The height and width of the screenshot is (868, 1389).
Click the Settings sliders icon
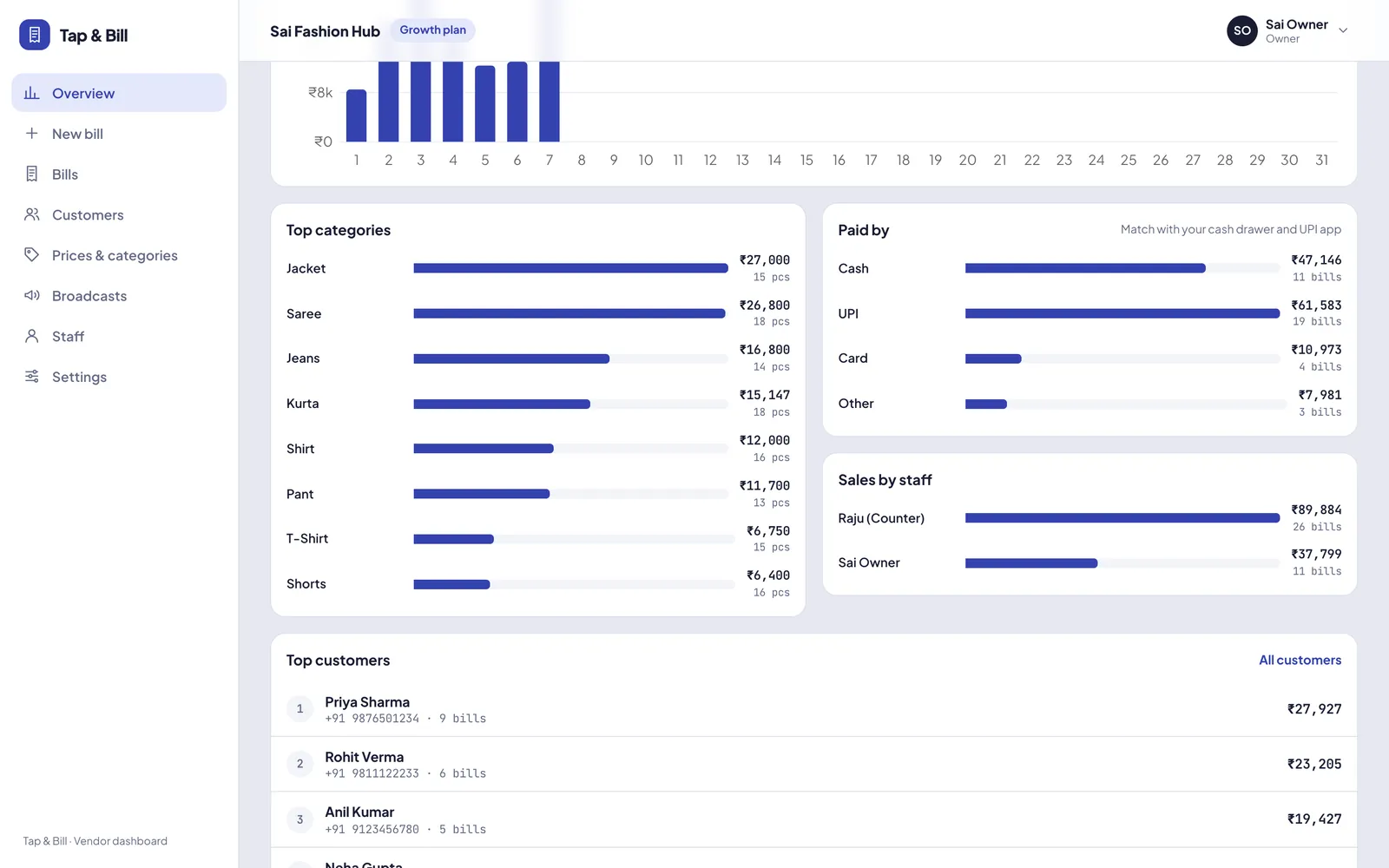(x=32, y=376)
